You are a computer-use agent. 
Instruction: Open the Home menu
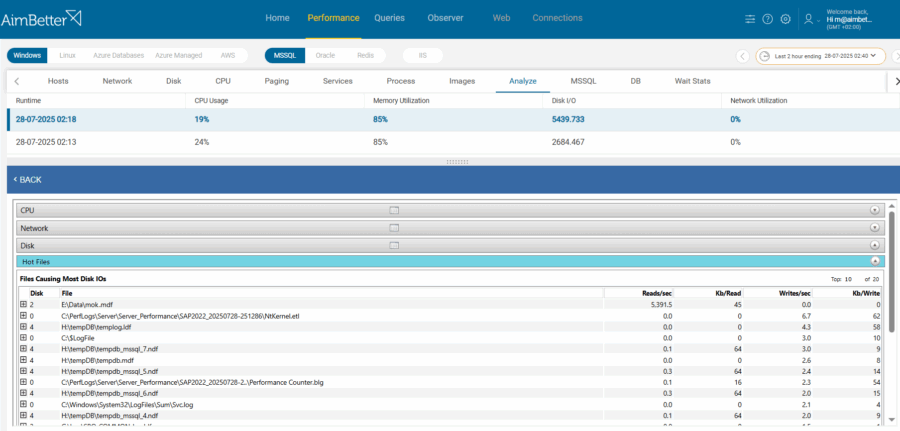[x=277, y=18]
